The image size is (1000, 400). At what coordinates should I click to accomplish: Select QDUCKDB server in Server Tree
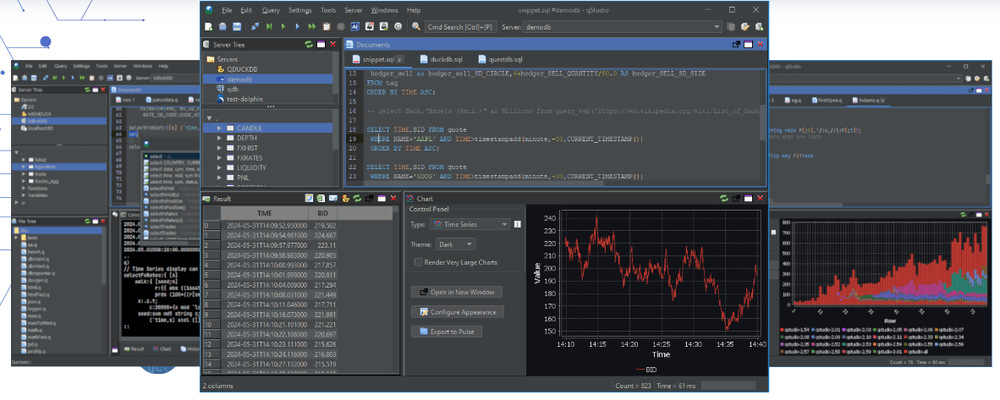coord(242,69)
